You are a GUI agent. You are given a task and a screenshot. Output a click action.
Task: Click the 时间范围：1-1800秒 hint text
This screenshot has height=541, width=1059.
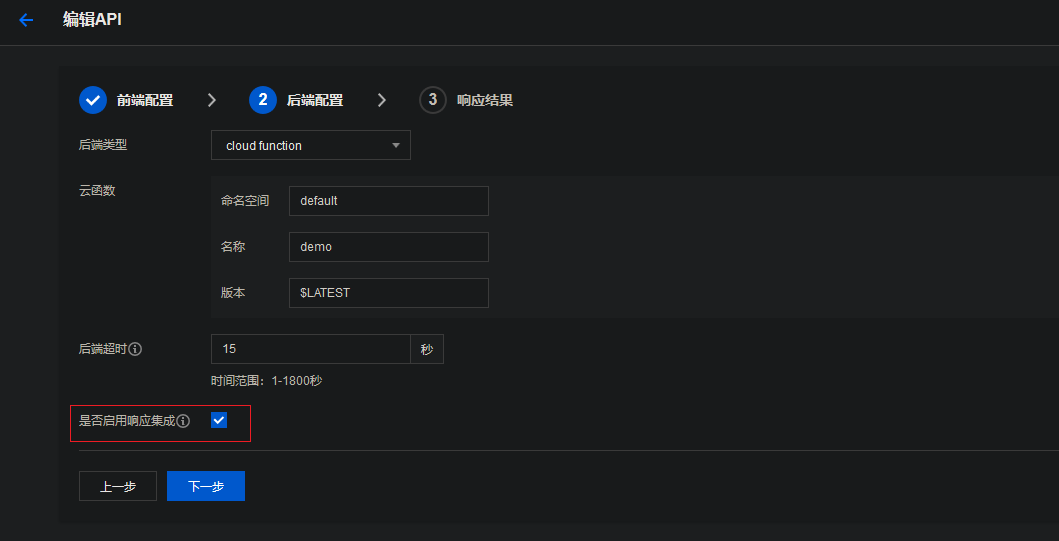point(267,381)
